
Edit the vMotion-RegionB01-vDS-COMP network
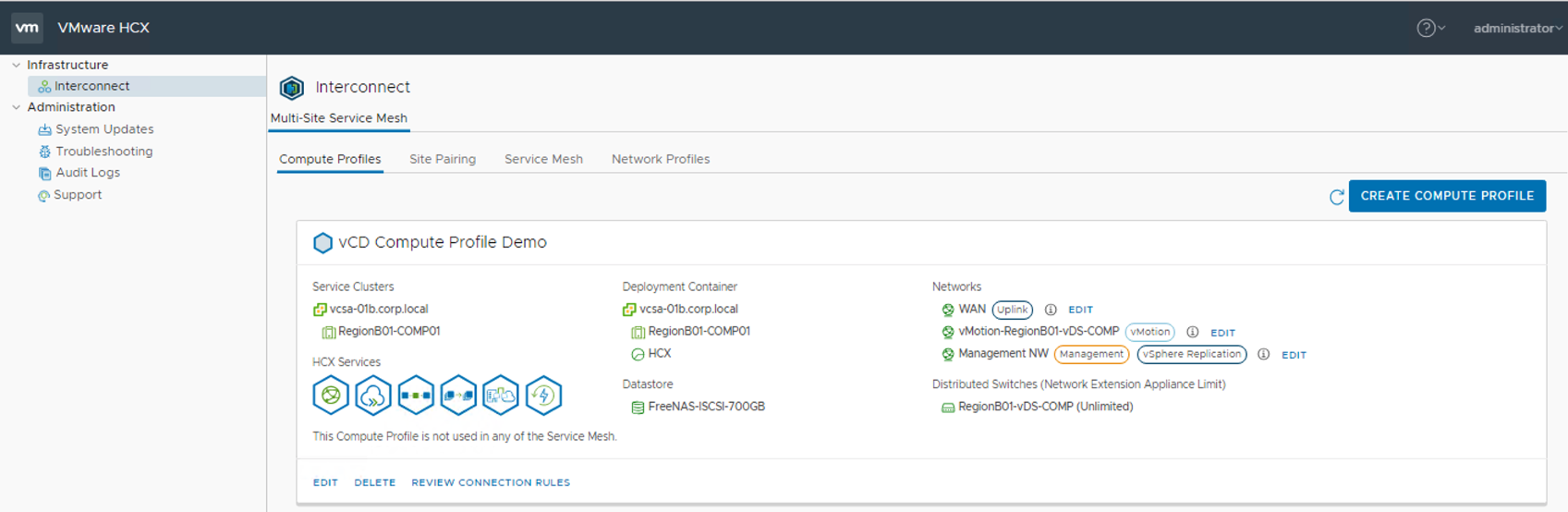(1222, 333)
